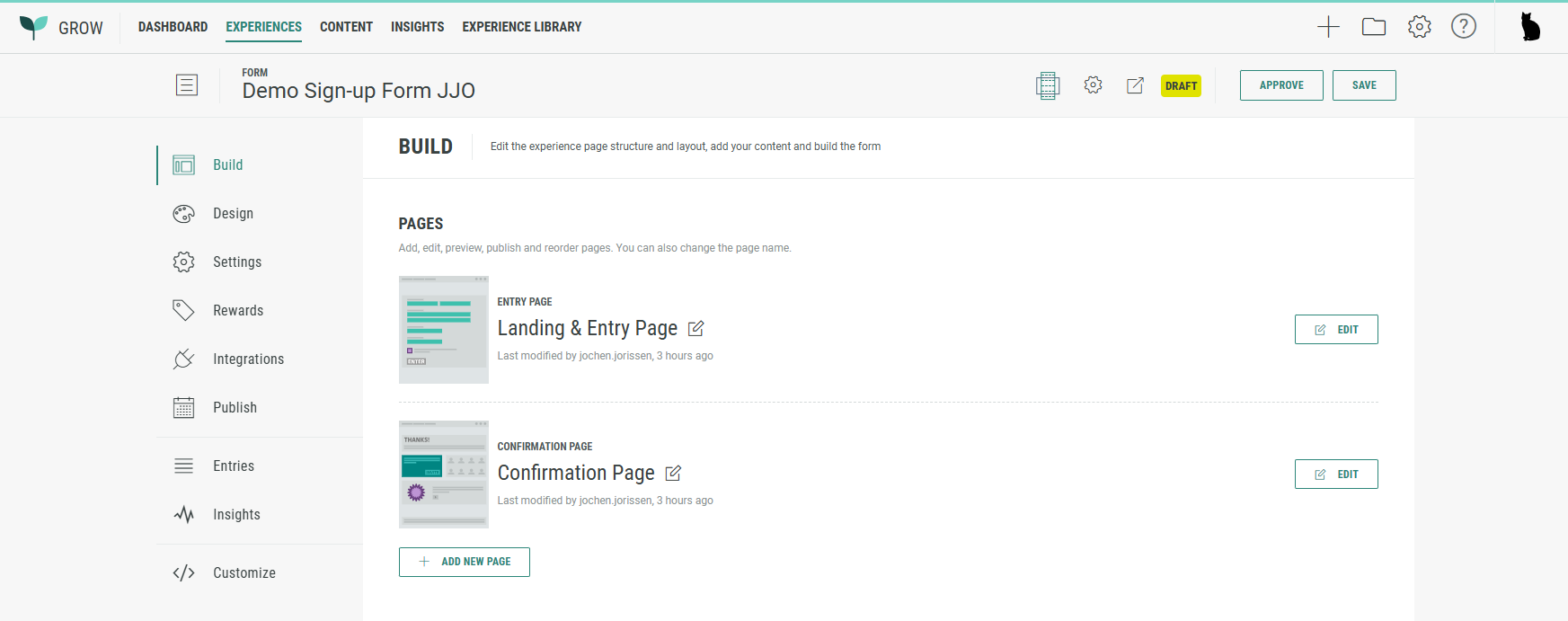Image resolution: width=1568 pixels, height=621 pixels.
Task: Open form preview in new window icon
Action: click(x=1135, y=85)
